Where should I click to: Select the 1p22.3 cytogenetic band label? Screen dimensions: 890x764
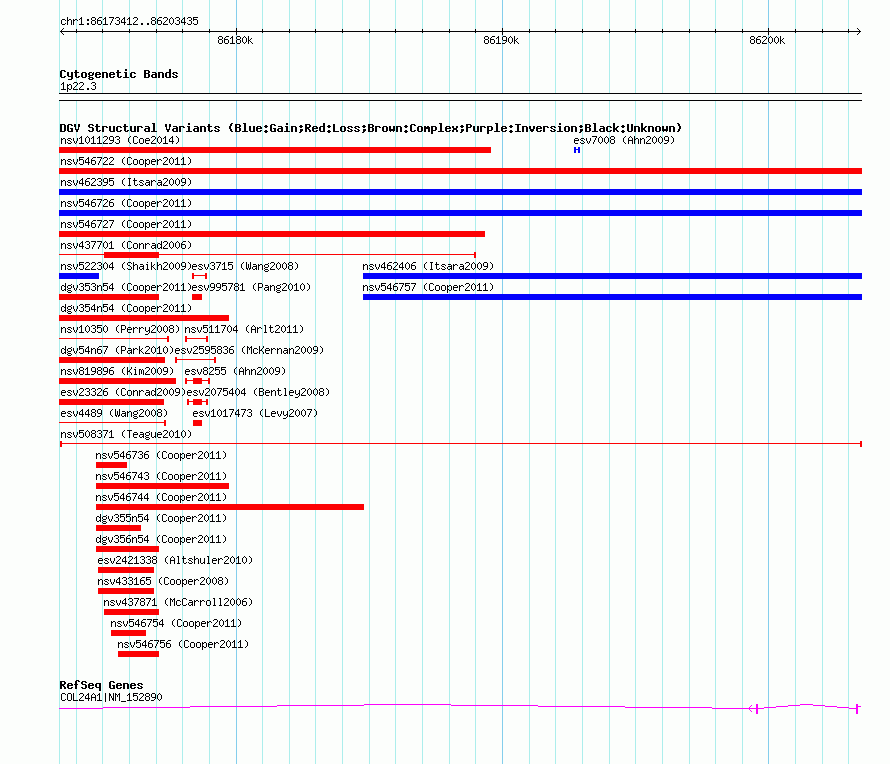78,86
